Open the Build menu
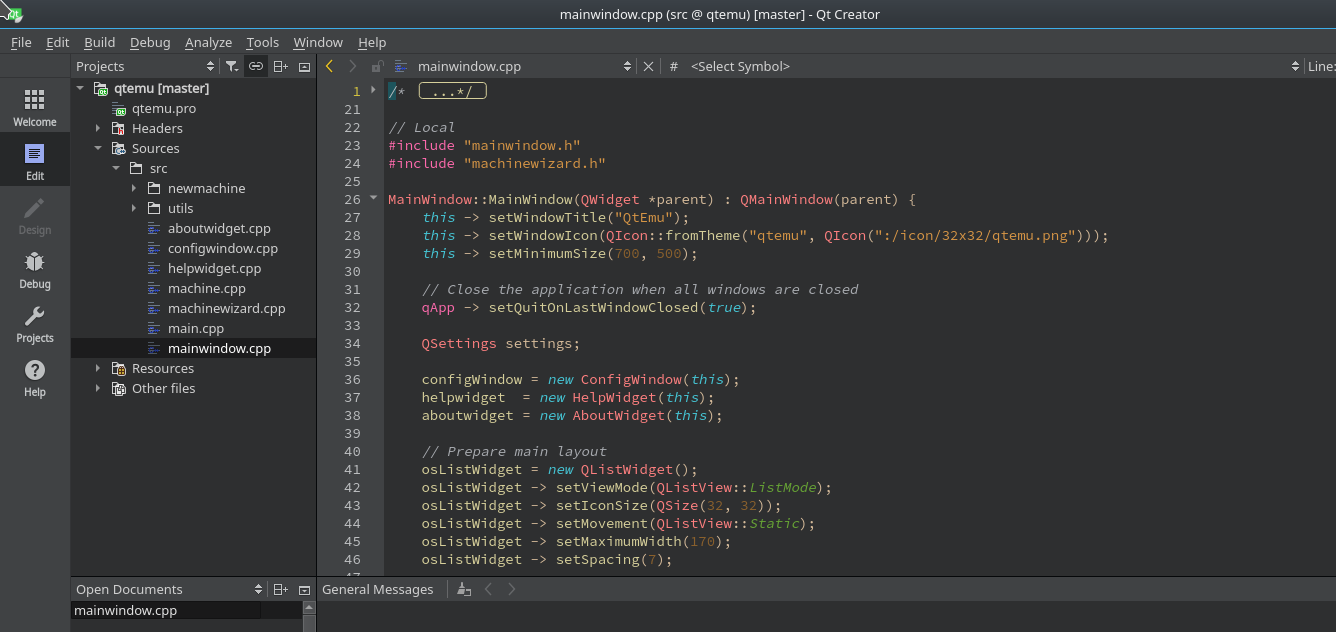Viewport: 1336px width, 632px height. (x=100, y=42)
